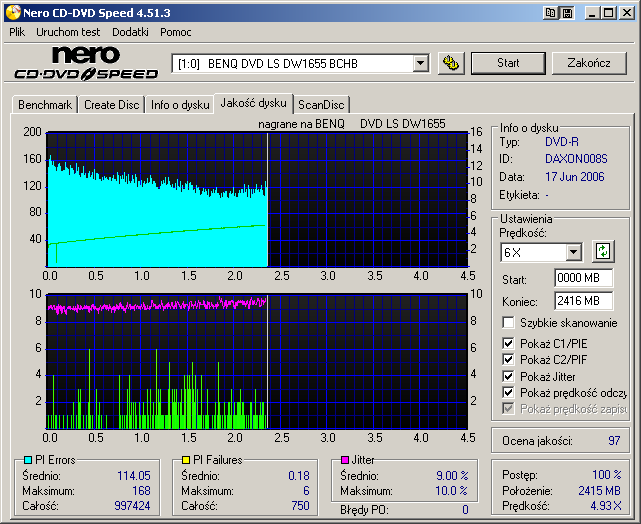Screen dimensions: 641x524
Task: Click the disc ID DAXON008S text
Action: 576,159
